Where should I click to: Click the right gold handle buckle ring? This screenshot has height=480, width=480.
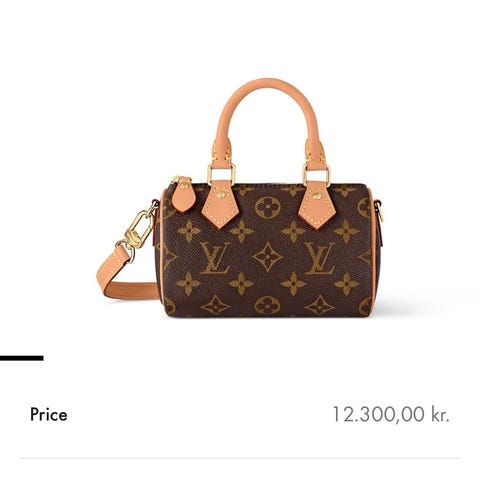pos(316,175)
